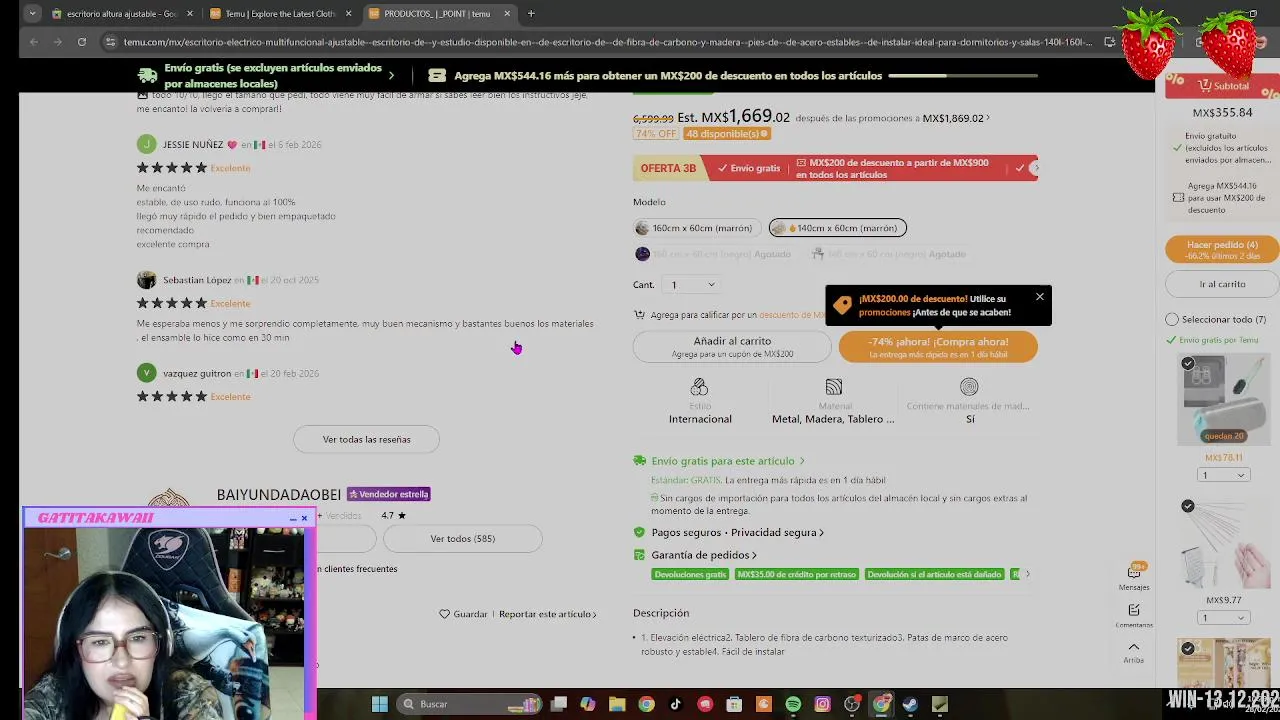Click 'Reportar este artículo' link
The width and height of the screenshot is (1280, 720).
[x=547, y=614]
